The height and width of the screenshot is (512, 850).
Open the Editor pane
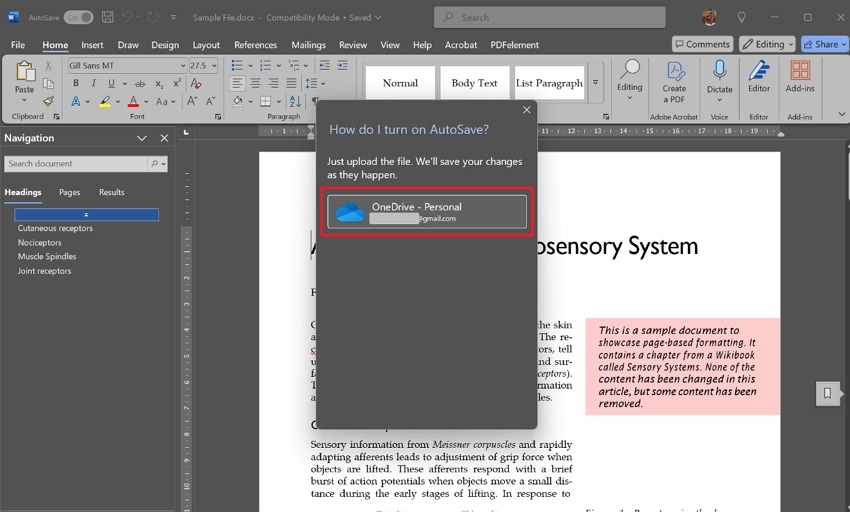point(759,76)
